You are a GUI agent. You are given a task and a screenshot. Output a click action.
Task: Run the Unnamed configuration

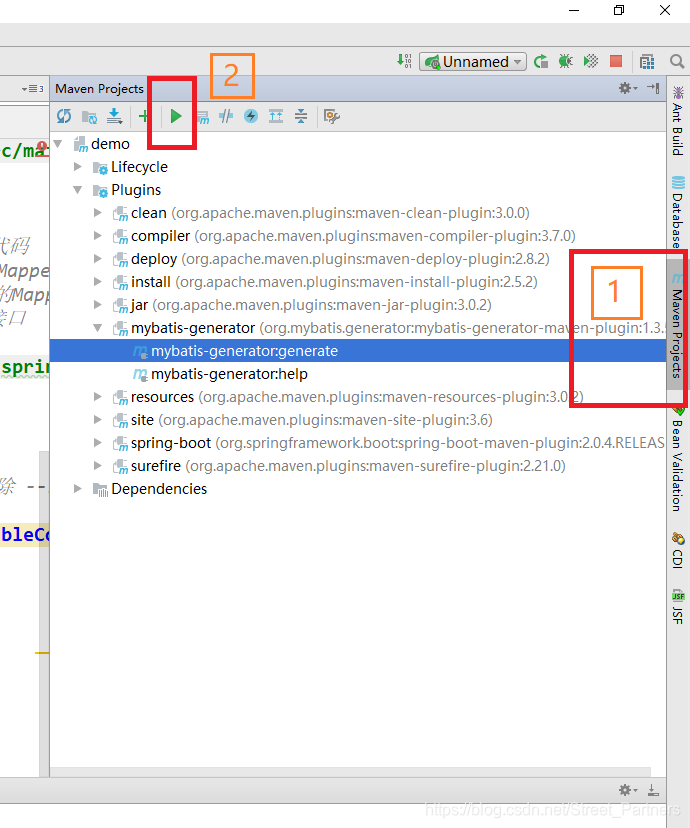pyautogui.click(x=541, y=62)
